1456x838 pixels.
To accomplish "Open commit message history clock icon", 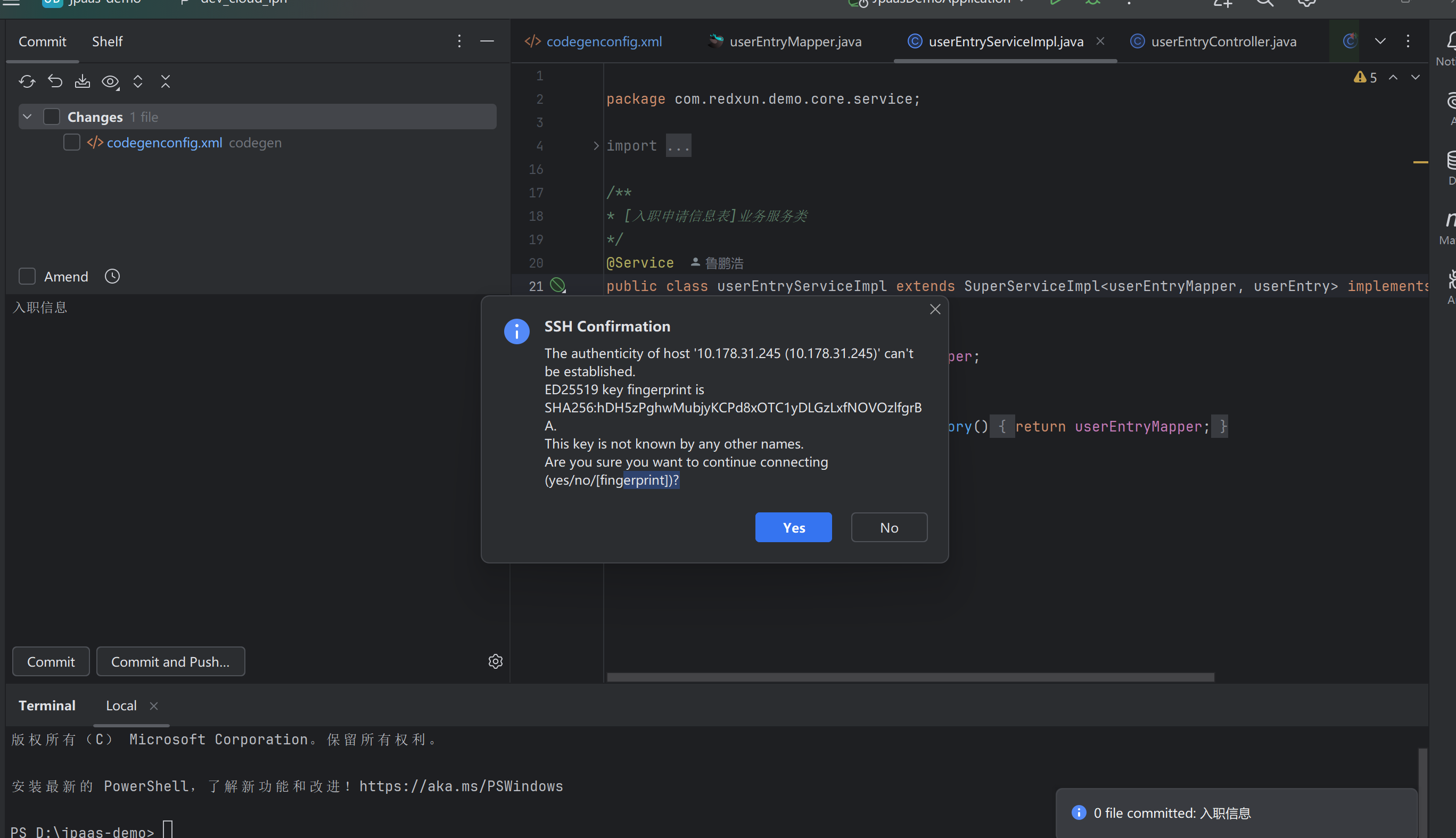I will click(x=112, y=277).
